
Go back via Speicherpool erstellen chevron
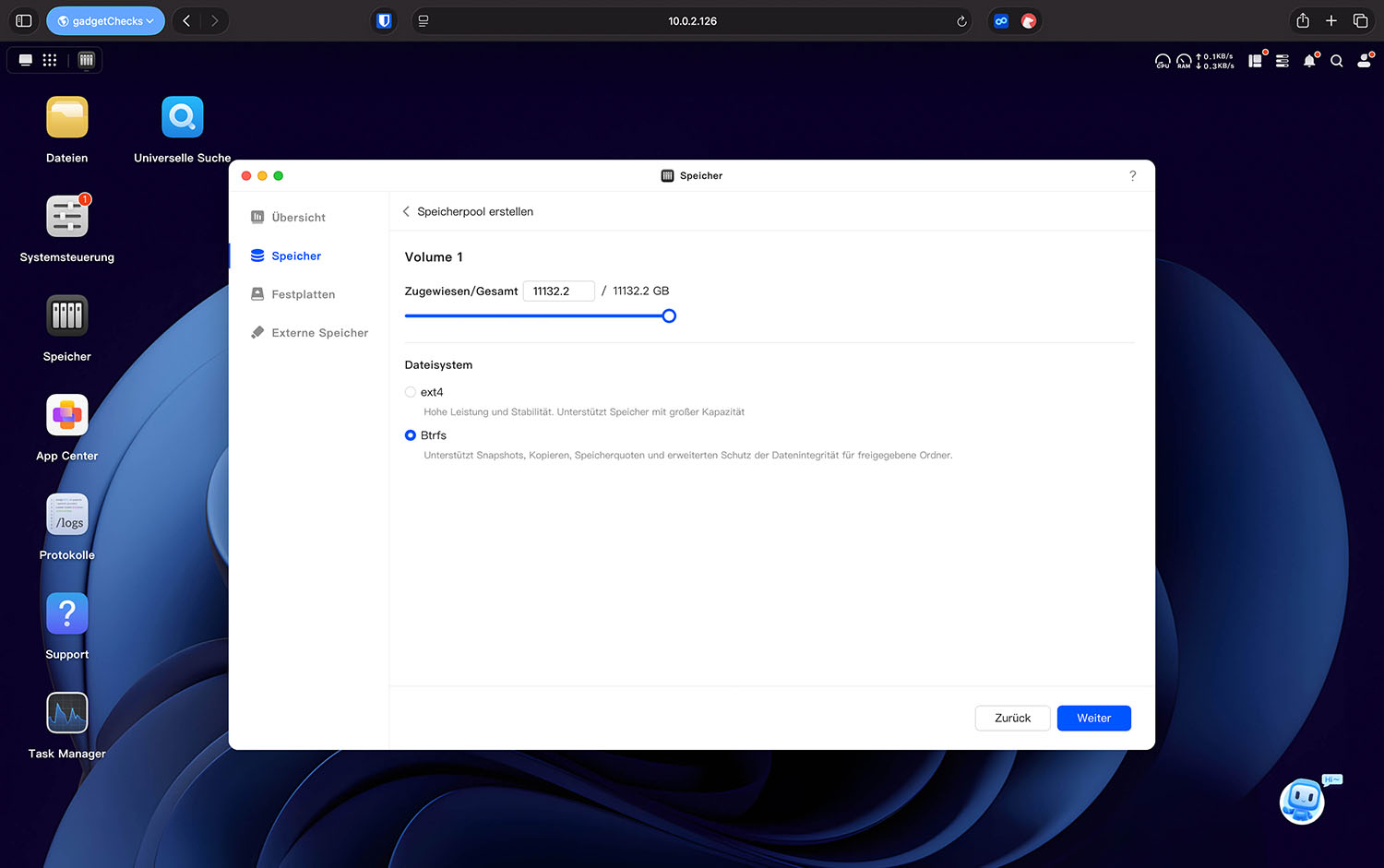click(x=406, y=211)
